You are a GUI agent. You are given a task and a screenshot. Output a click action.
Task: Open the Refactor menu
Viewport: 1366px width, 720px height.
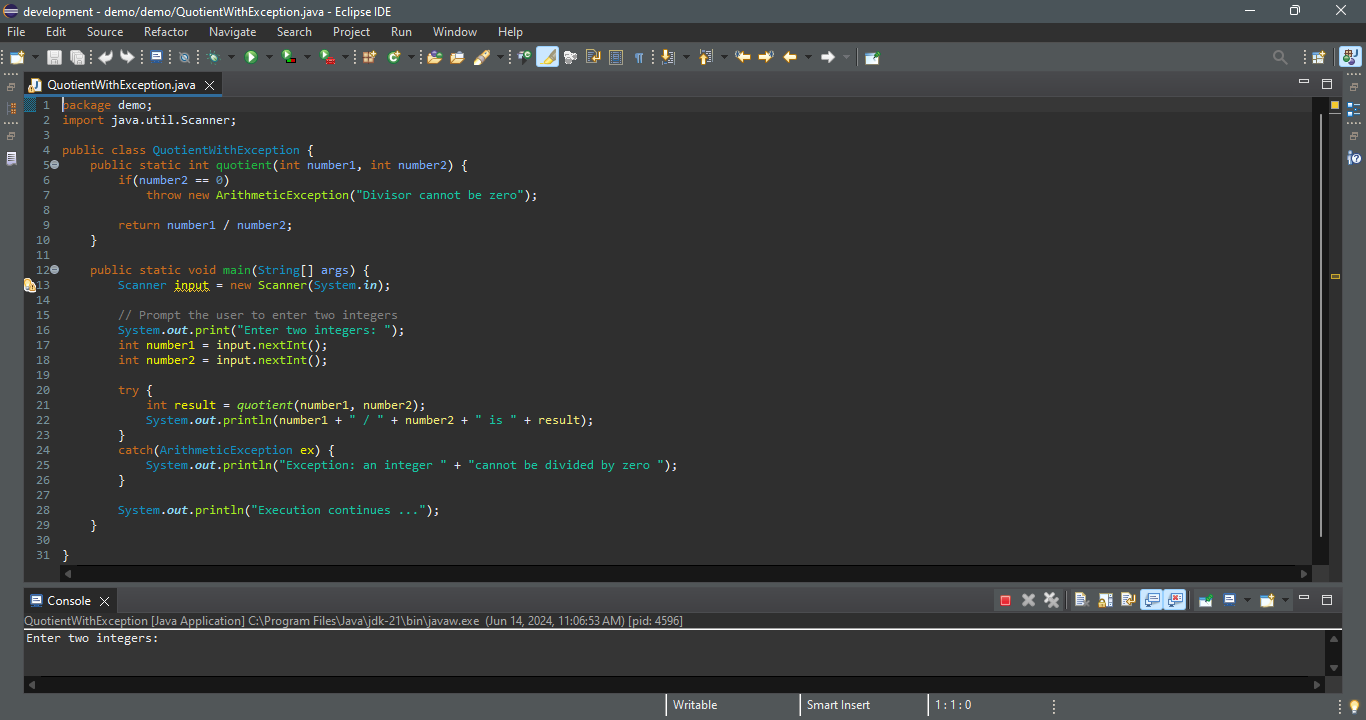pos(166,32)
